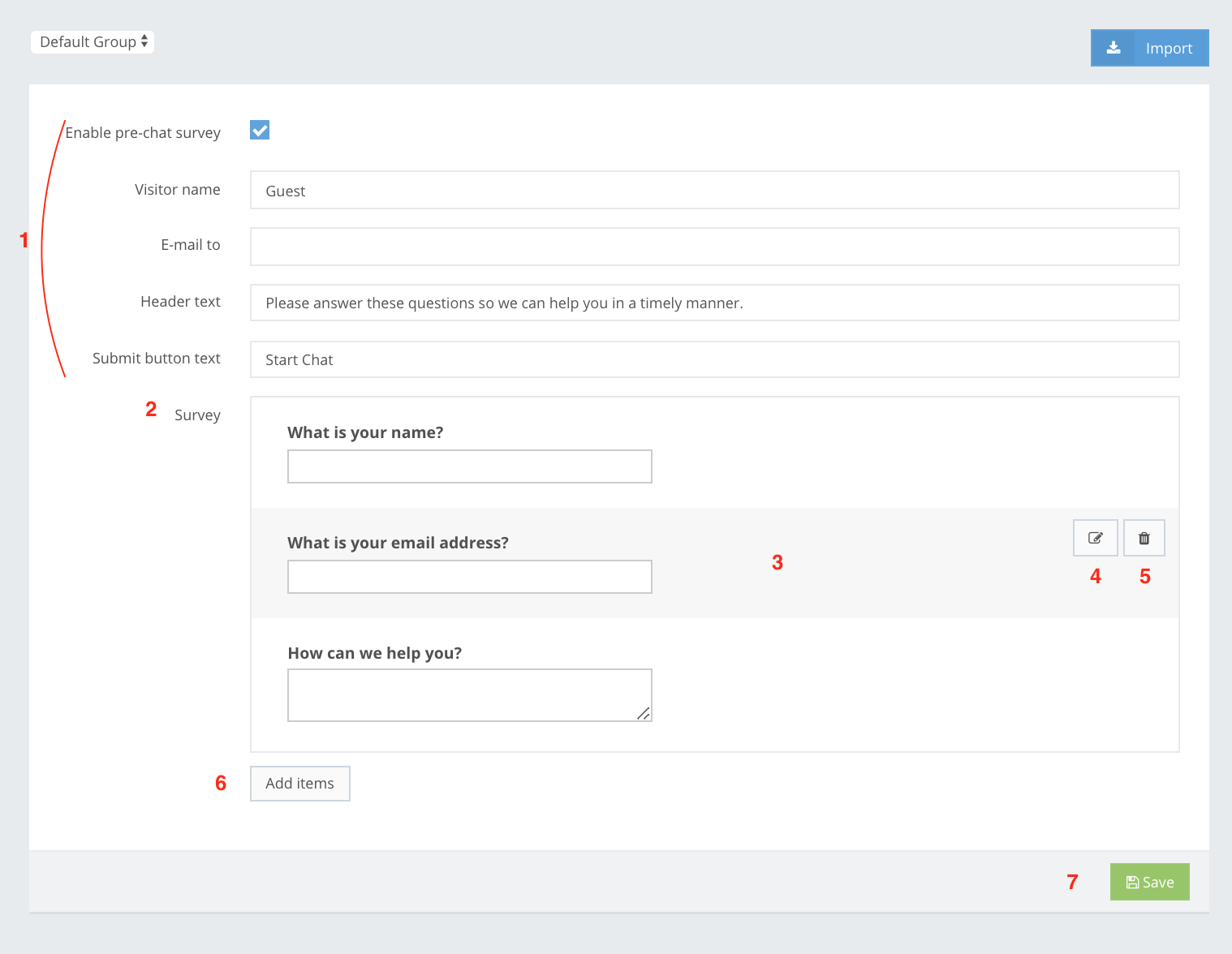This screenshot has width=1232, height=954.
Task: Click the Add items button
Action: [x=299, y=784]
